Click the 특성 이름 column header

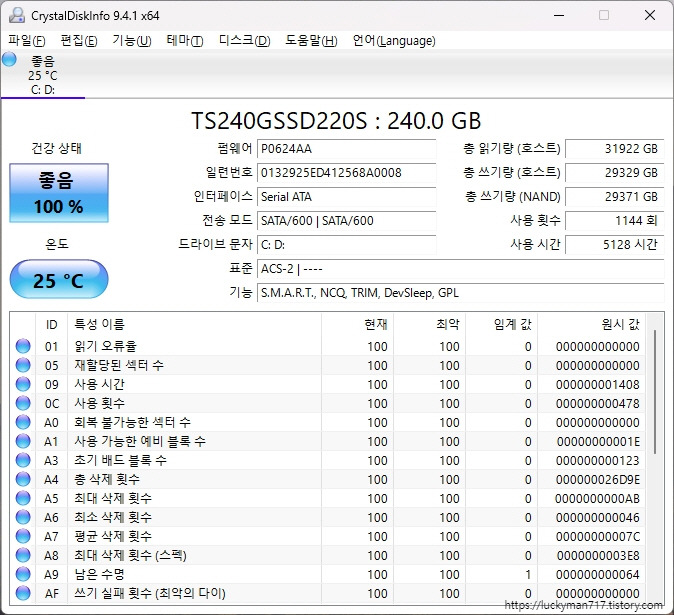pos(194,324)
